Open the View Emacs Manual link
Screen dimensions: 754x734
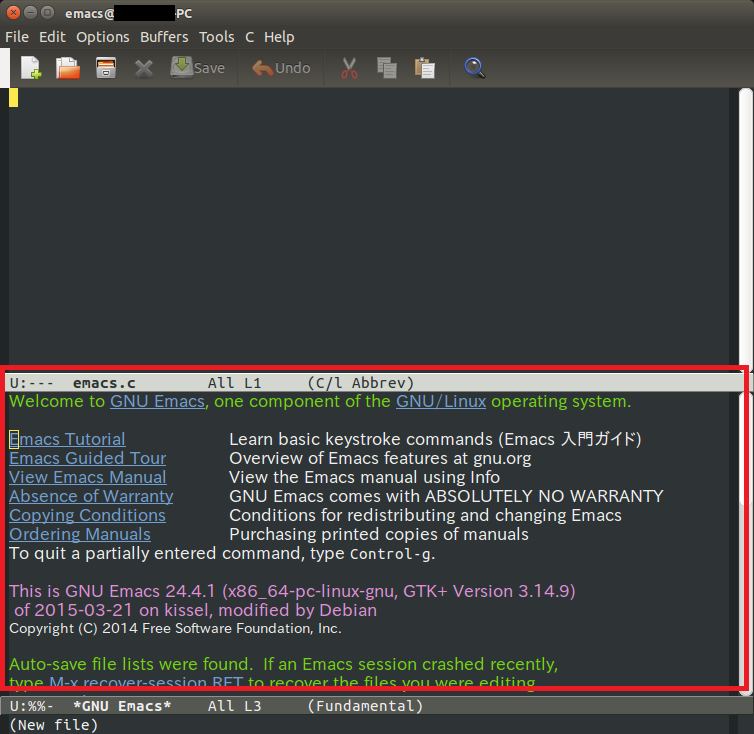tap(88, 477)
